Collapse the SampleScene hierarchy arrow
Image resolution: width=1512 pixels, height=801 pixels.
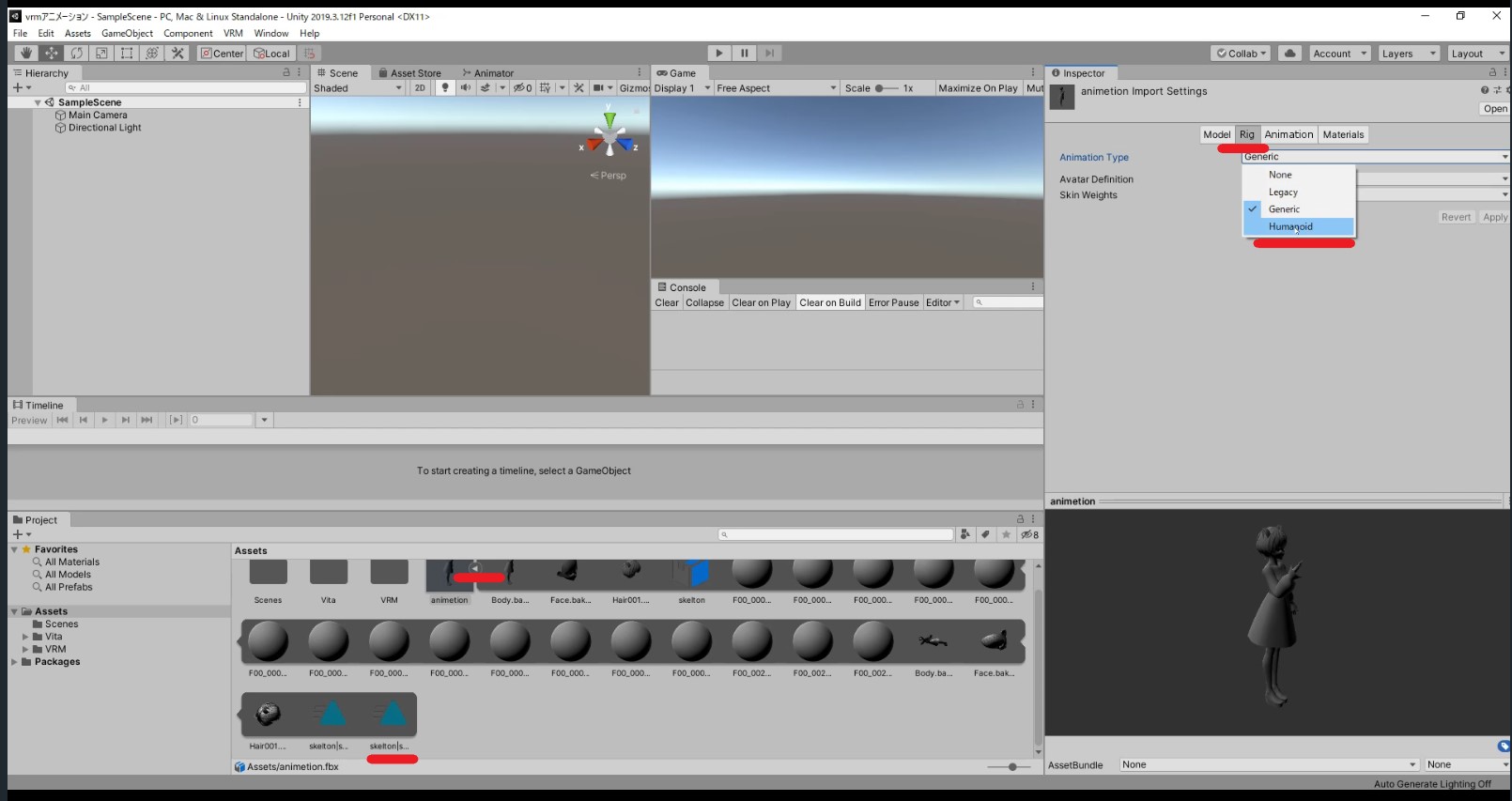(x=38, y=102)
